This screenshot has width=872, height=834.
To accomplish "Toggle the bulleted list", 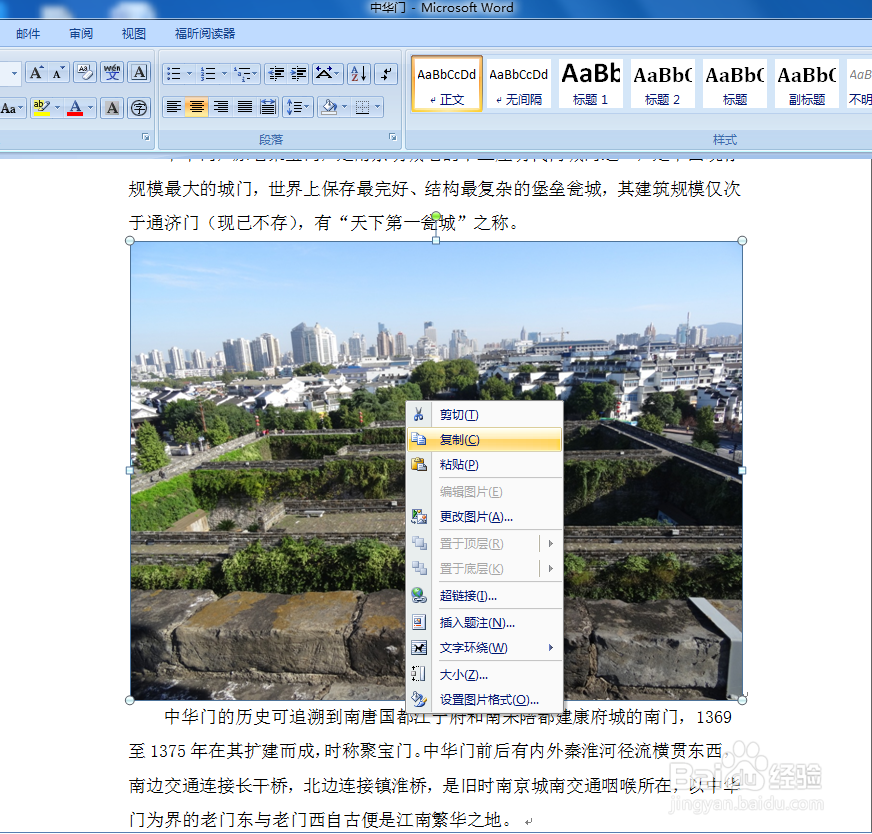I will point(174,73).
